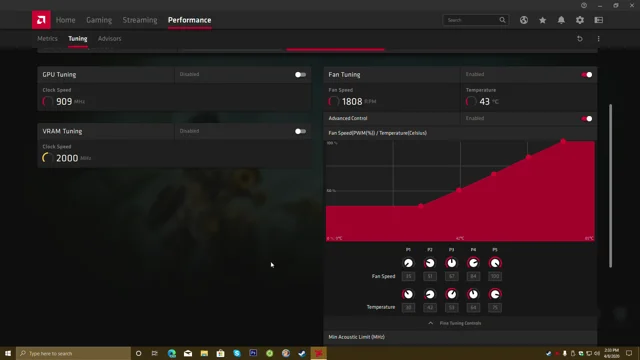Click P2 Fan Speed value box 51
Image resolution: width=640 pixels, height=360 pixels.
click(x=430, y=276)
